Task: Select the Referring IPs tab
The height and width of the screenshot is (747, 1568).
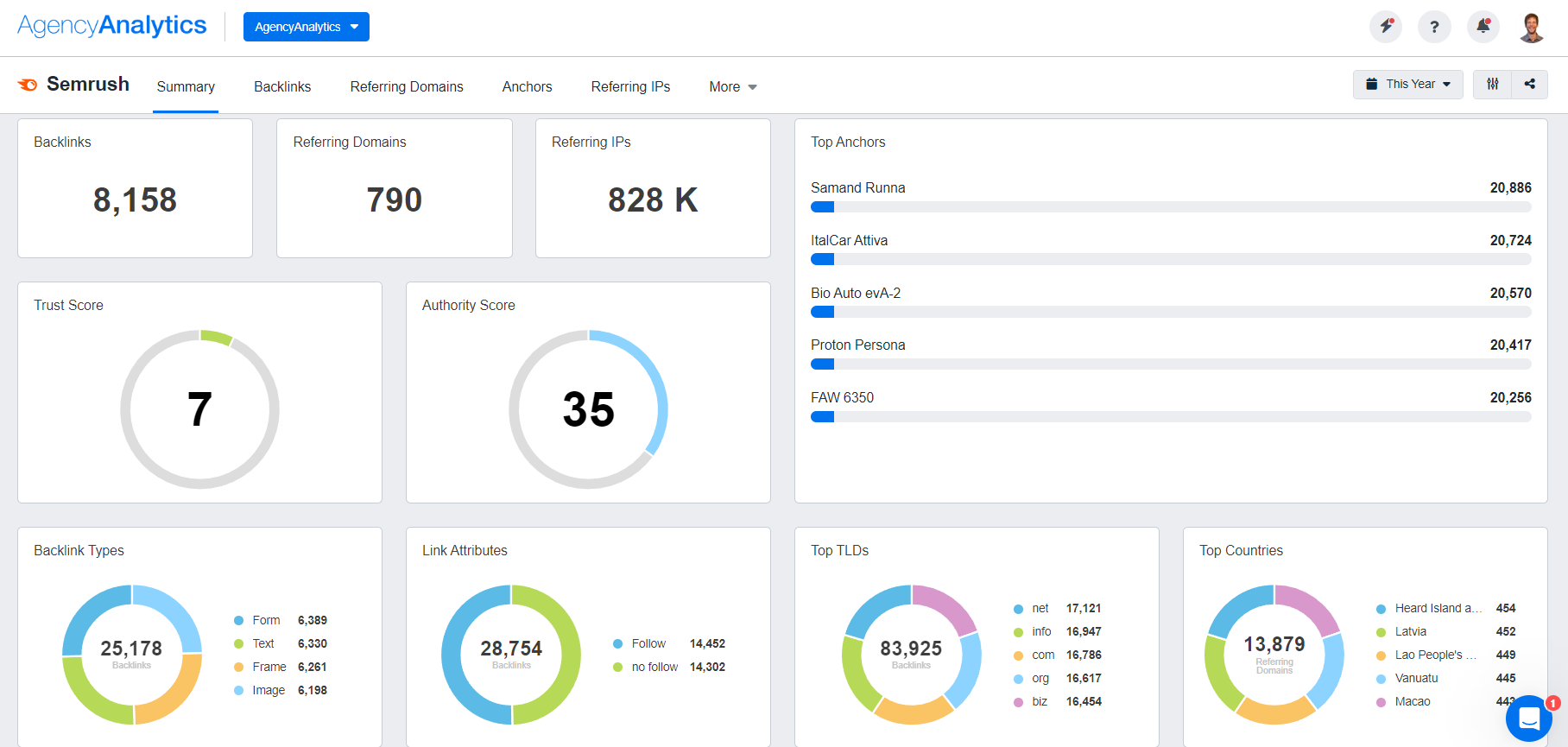Action: 630,87
